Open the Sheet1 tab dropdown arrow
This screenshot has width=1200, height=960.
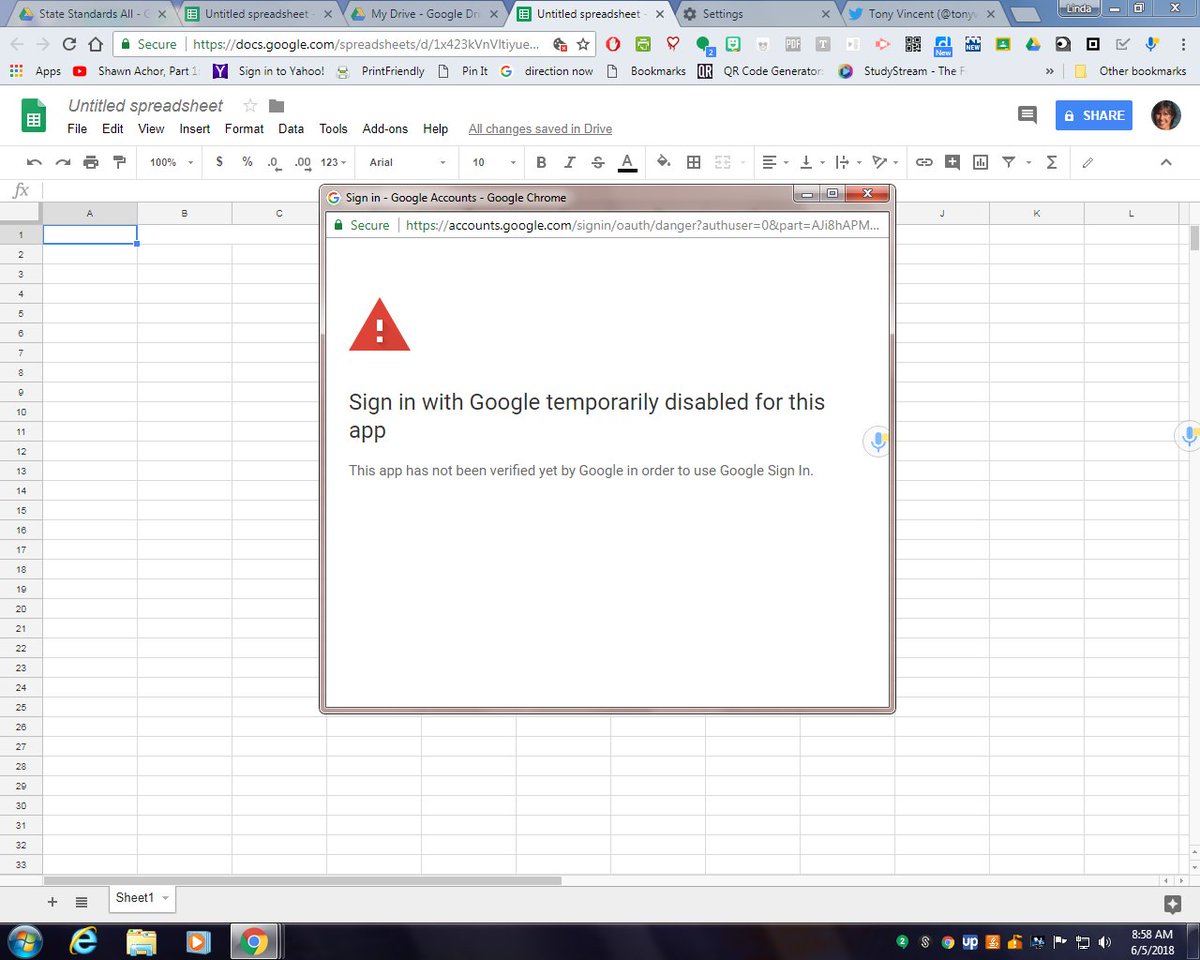(x=165, y=899)
